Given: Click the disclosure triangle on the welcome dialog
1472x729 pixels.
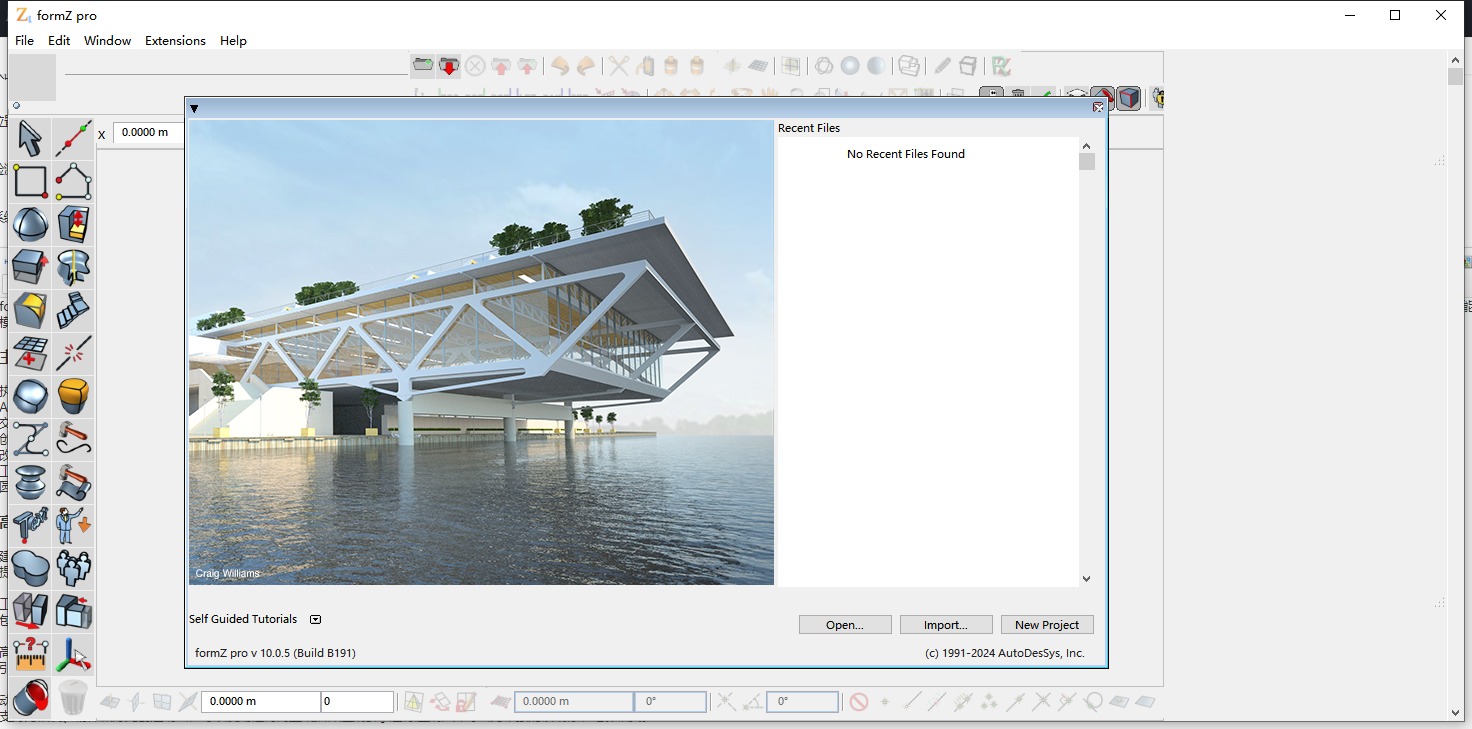Looking at the screenshot, I should pyautogui.click(x=194, y=109).
